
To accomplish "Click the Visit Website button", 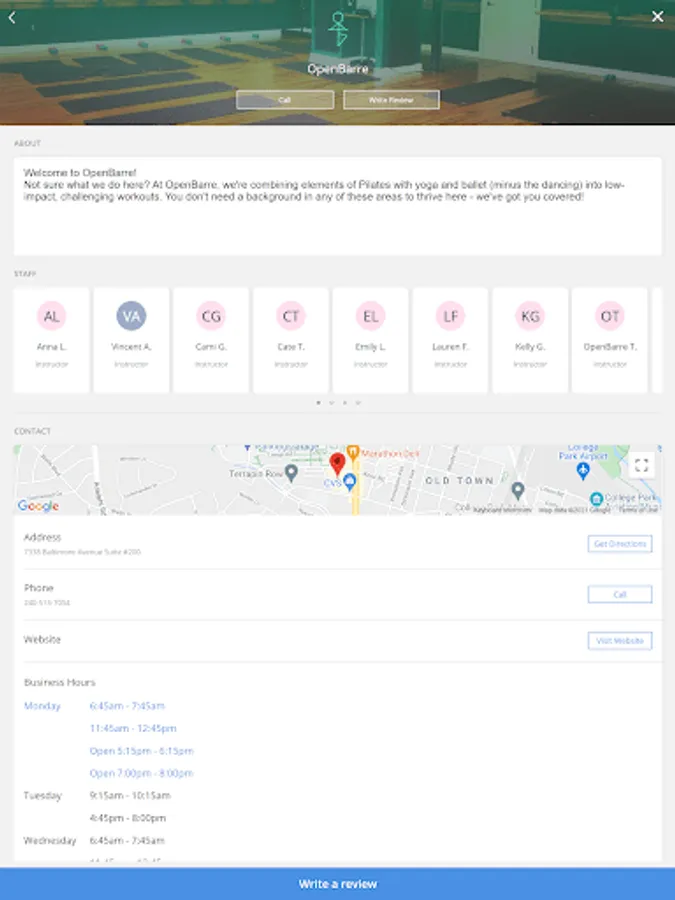I will pos(620,641).
